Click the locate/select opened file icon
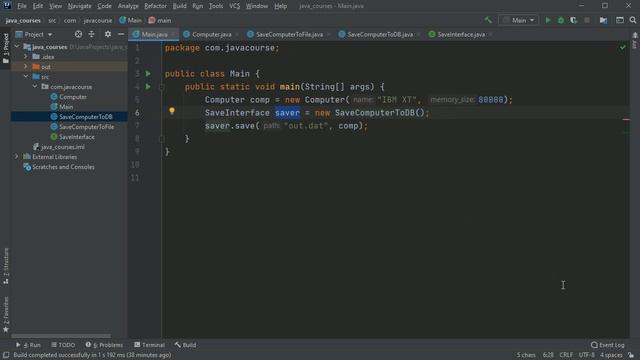This screenshot has height=360, width=640. [x=78, y=34]
